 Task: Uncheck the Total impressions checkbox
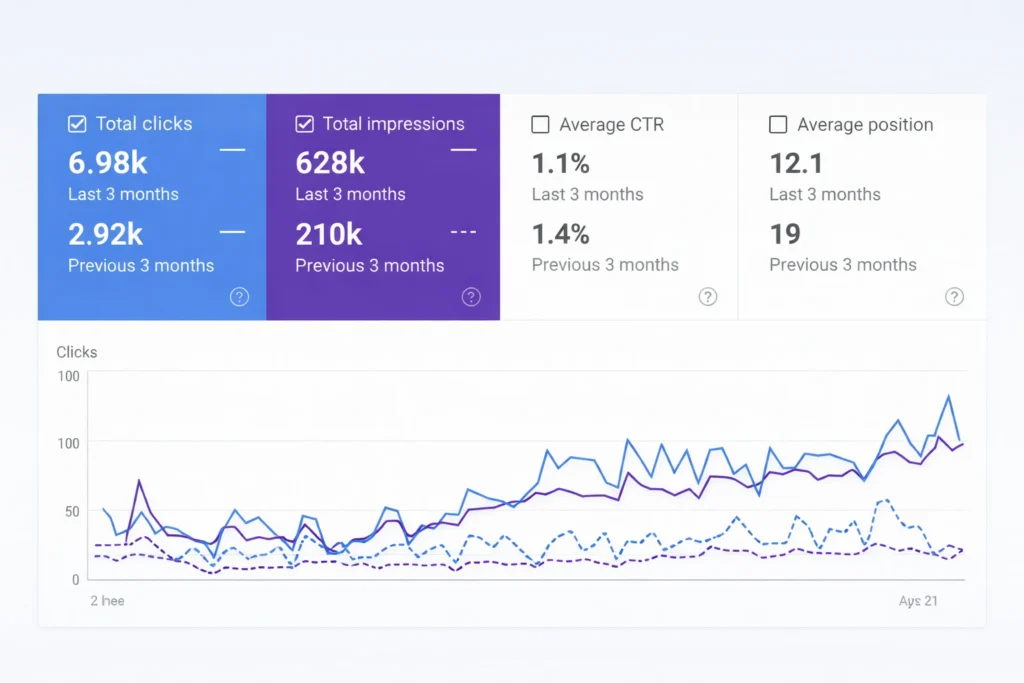[305, 124]
